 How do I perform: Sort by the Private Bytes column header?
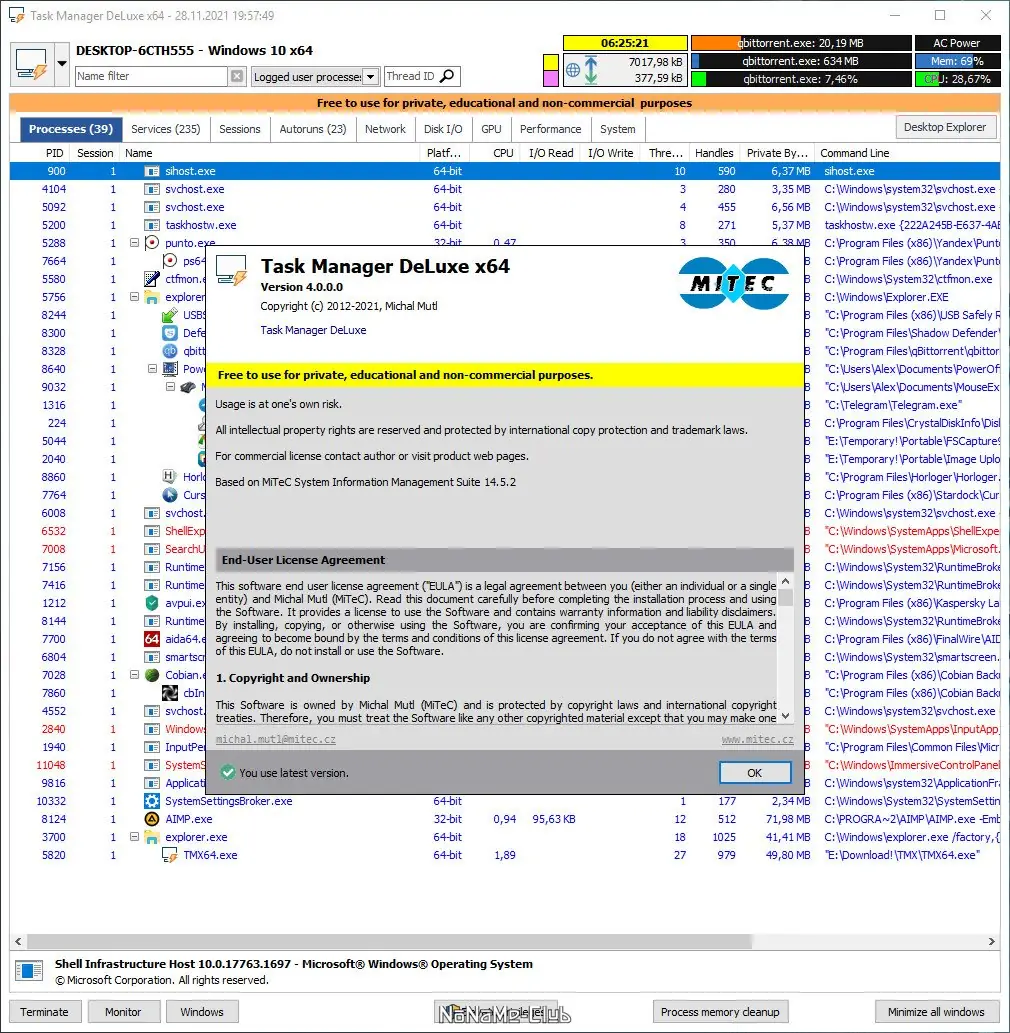pyautogui.click(x=777, y=153)
